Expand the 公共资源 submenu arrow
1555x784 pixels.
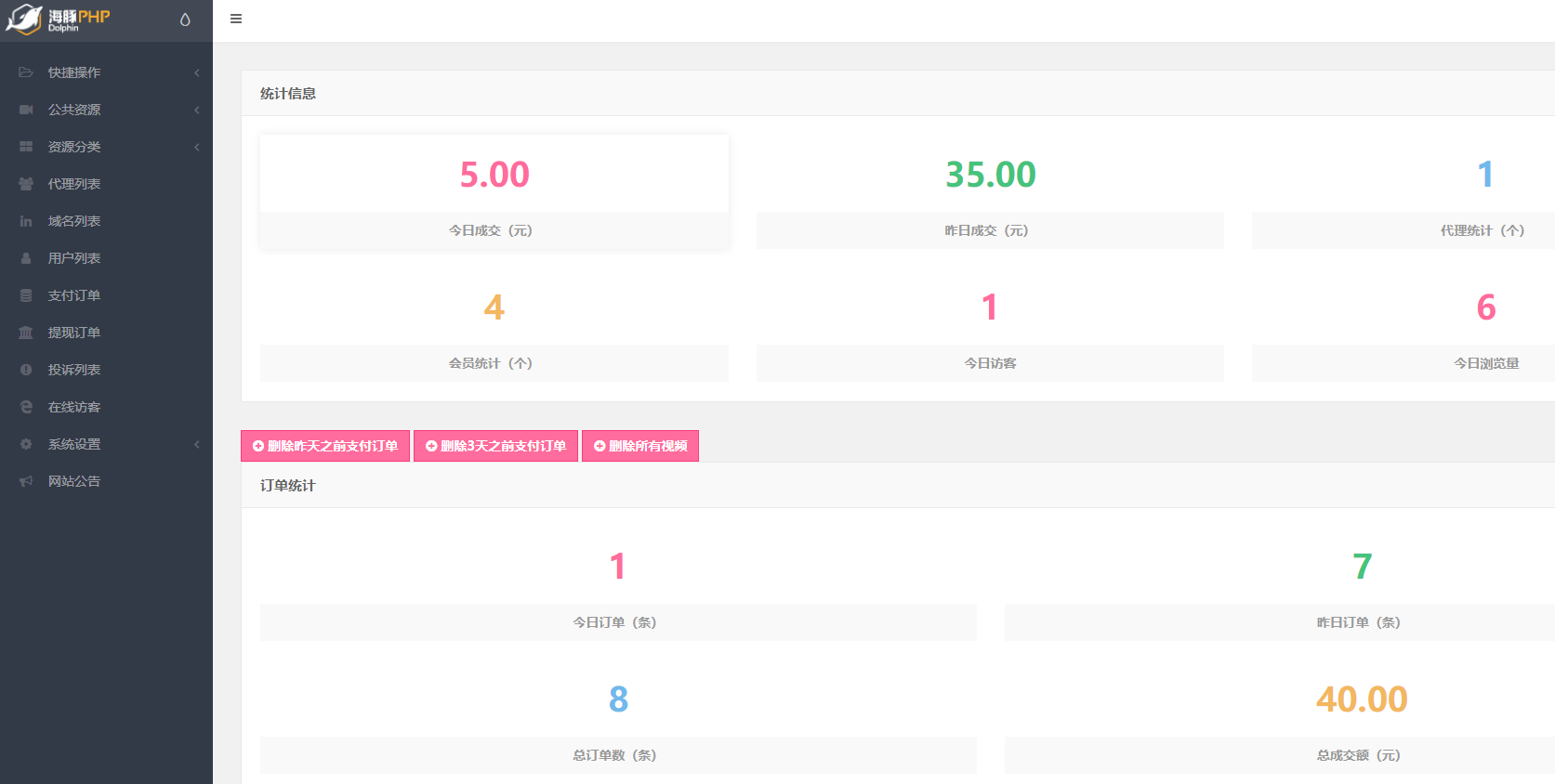pos(197,110)
